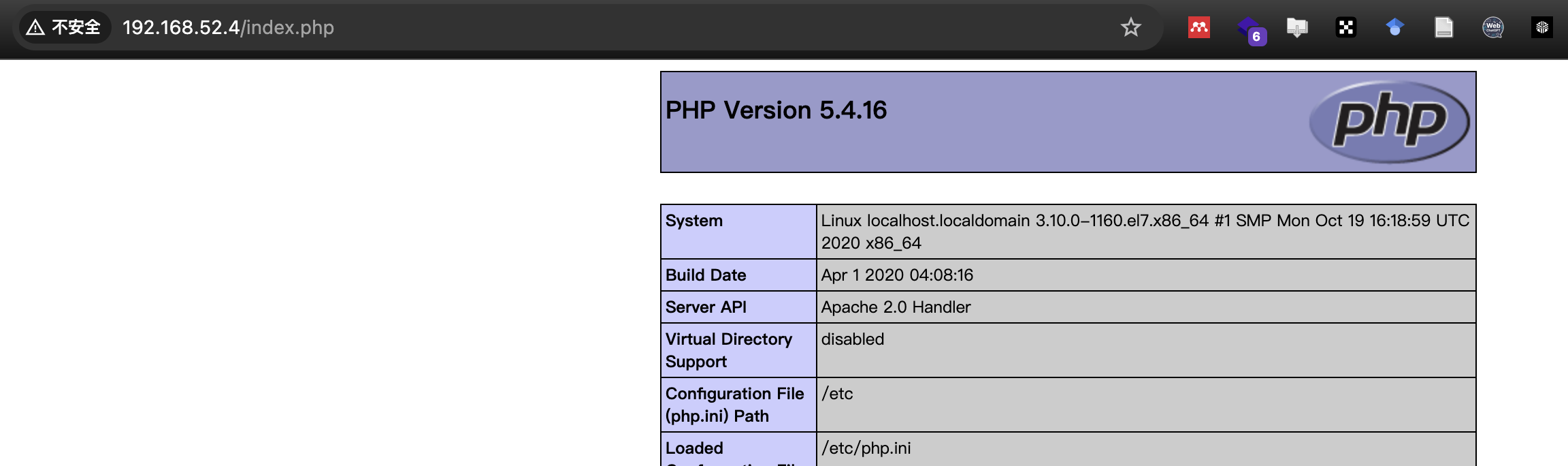This screenshot has width=1568, height=466.
Task: Click the /etc/php.ini loaded file value
Action: point(866,448)
